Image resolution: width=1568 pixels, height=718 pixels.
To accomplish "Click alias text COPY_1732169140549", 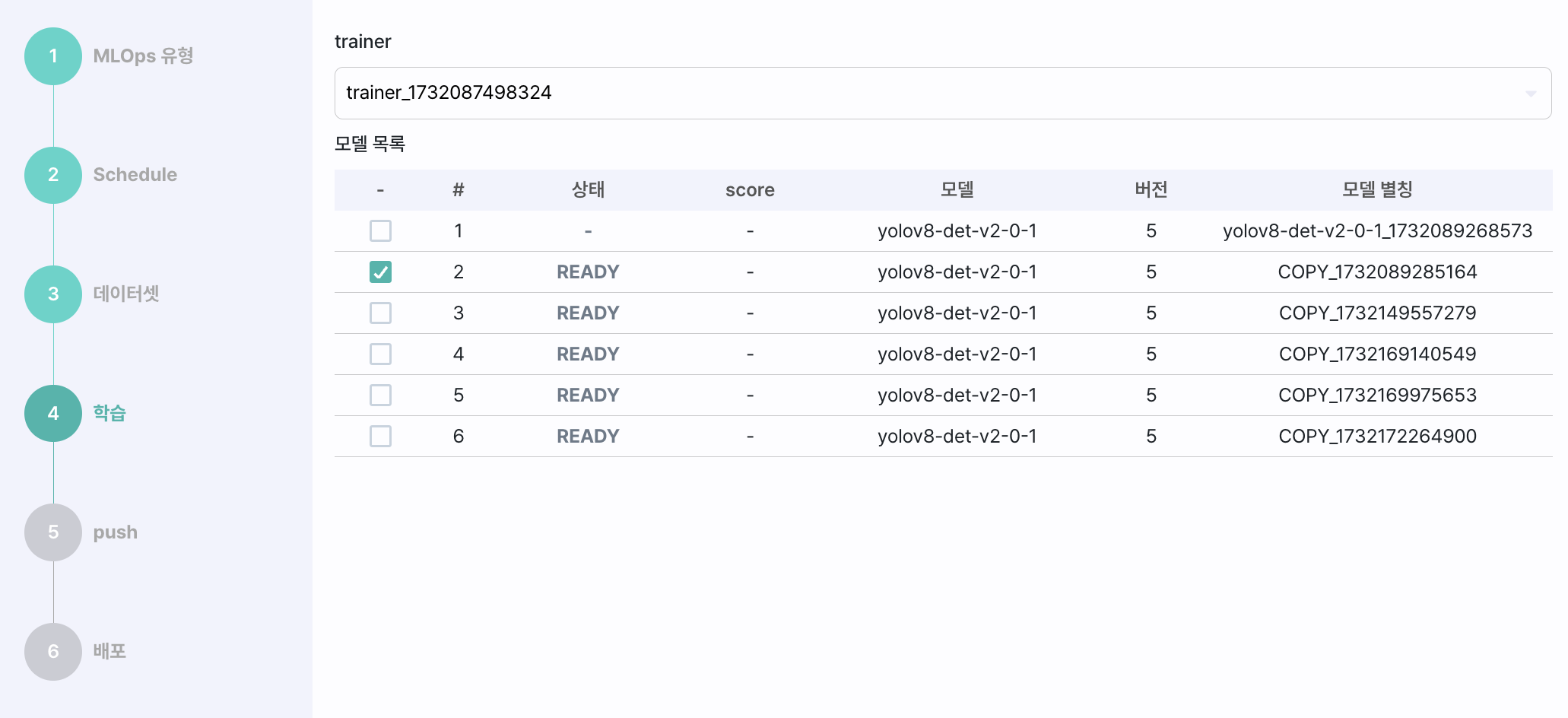I will (1377, 354).
